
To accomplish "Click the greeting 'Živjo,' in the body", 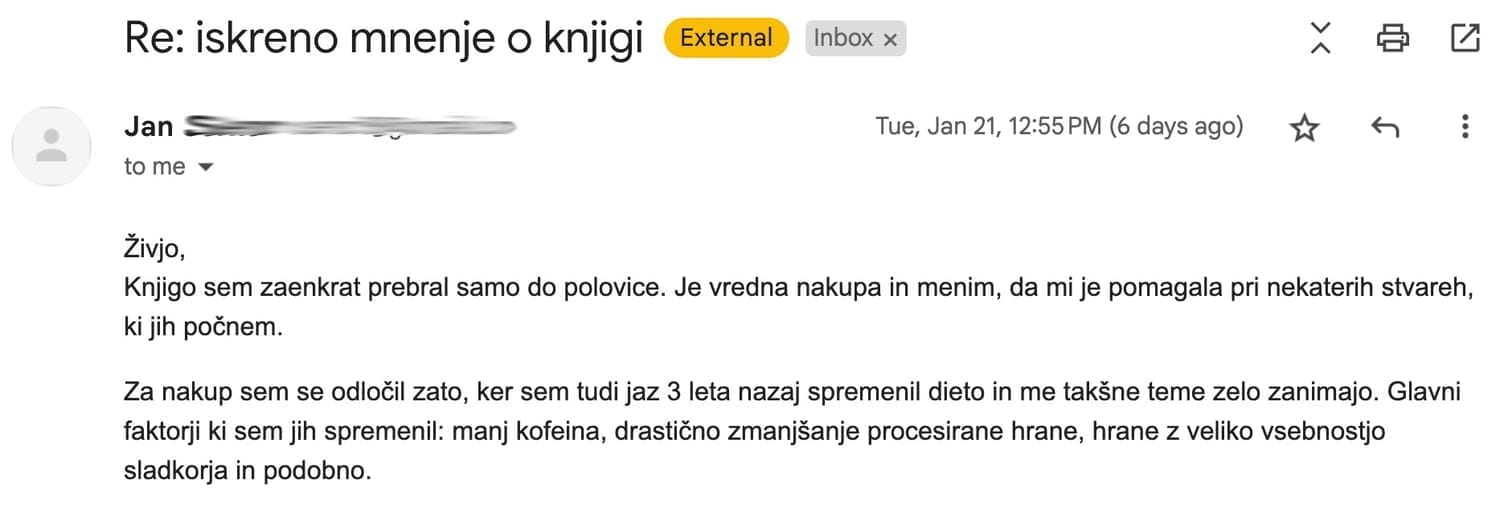I will (x=155, y=250).
